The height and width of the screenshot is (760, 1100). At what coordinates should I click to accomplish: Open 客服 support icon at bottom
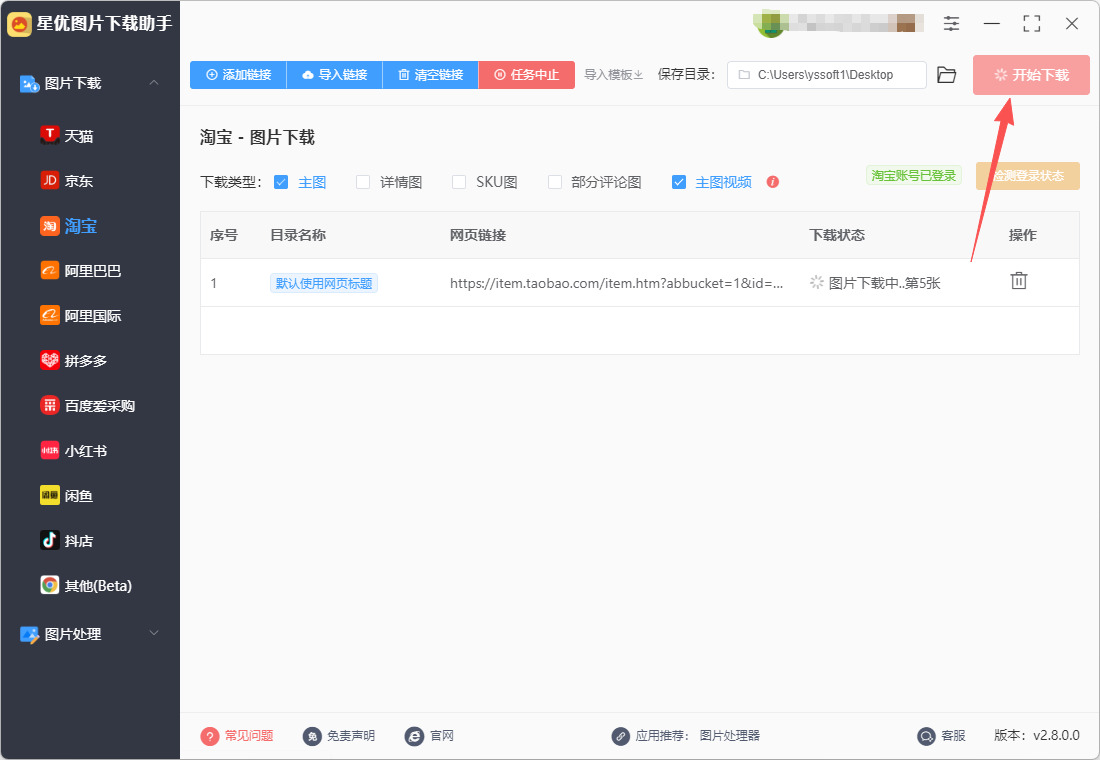[927, 735]
